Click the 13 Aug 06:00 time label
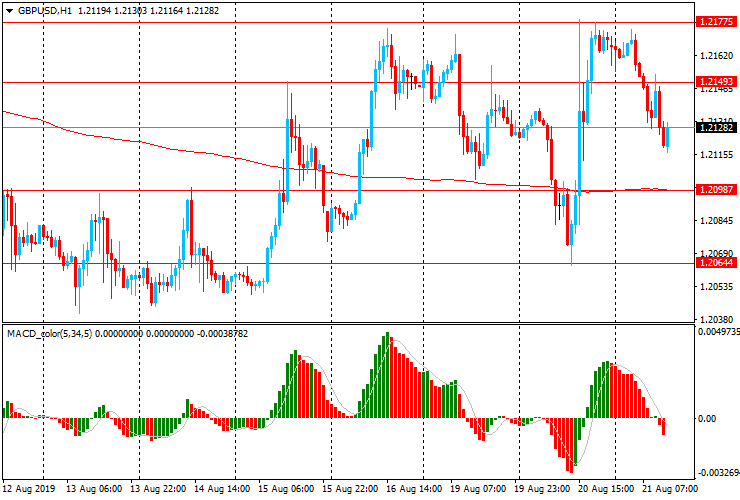 click(x=94, y=489)
